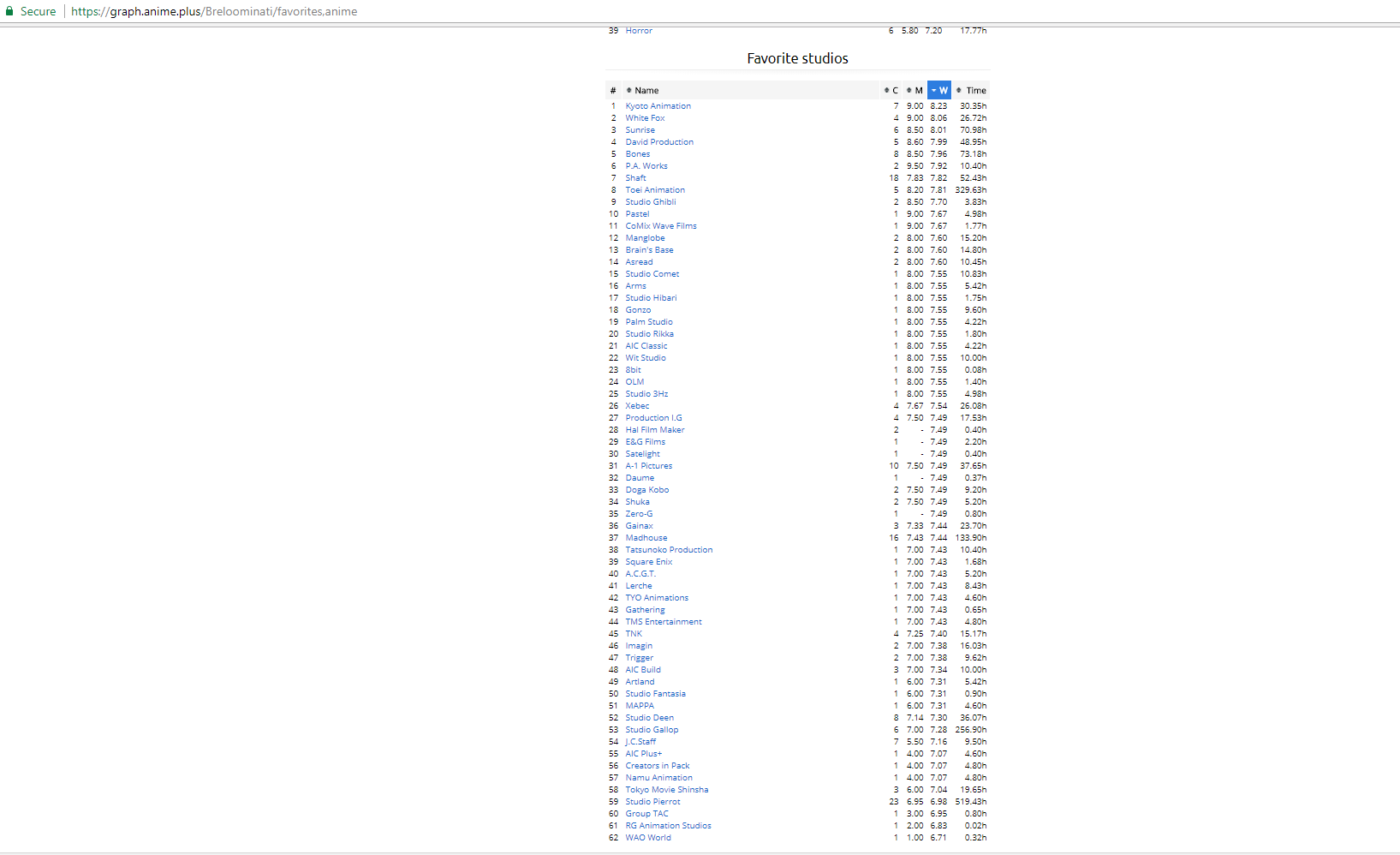Open the Horror genre link
The height and width of the screenshot is (855, 1400).
point(639,31)
